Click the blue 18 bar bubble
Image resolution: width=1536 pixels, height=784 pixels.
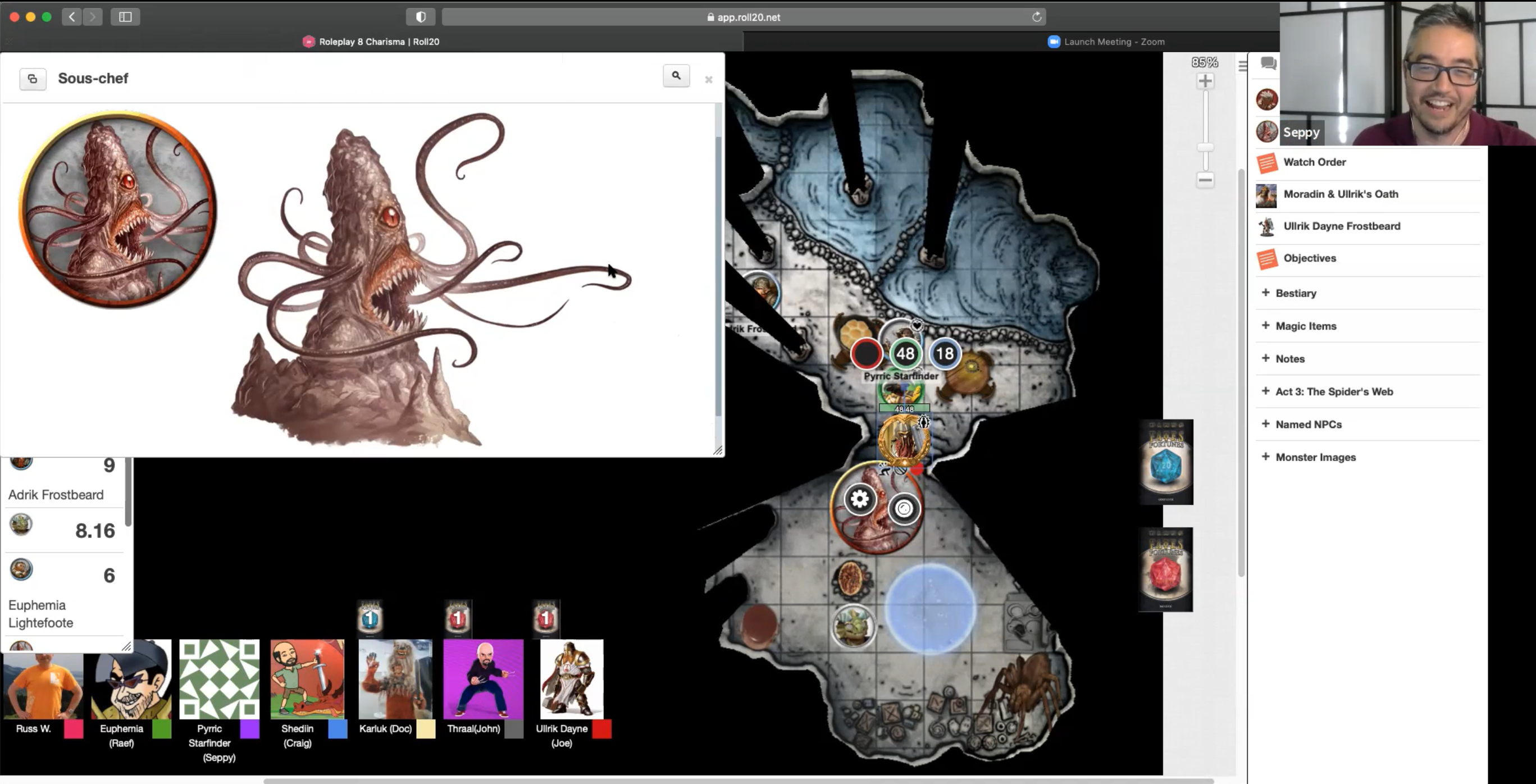tap(945, 354)
